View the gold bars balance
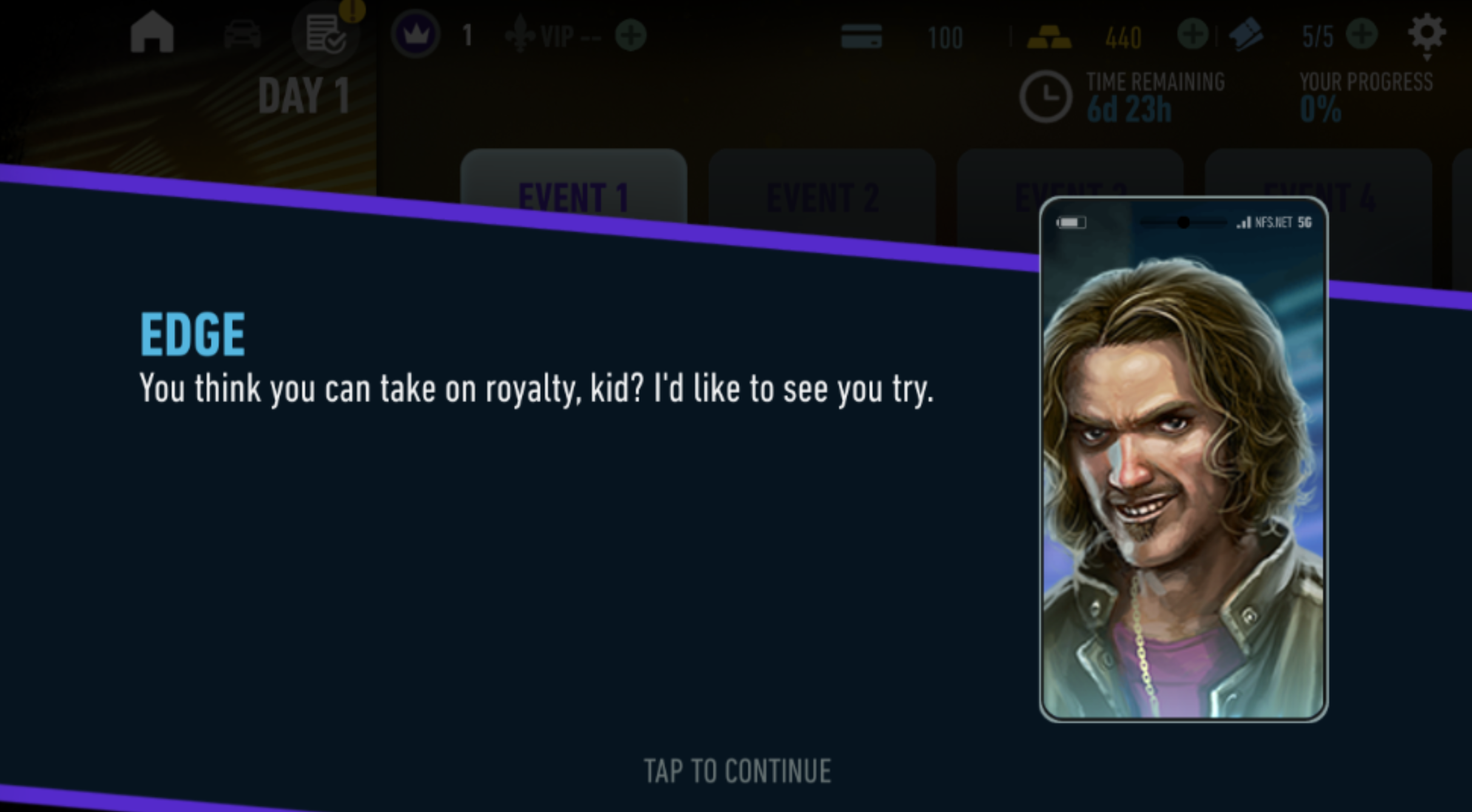 coord(1084,38)
